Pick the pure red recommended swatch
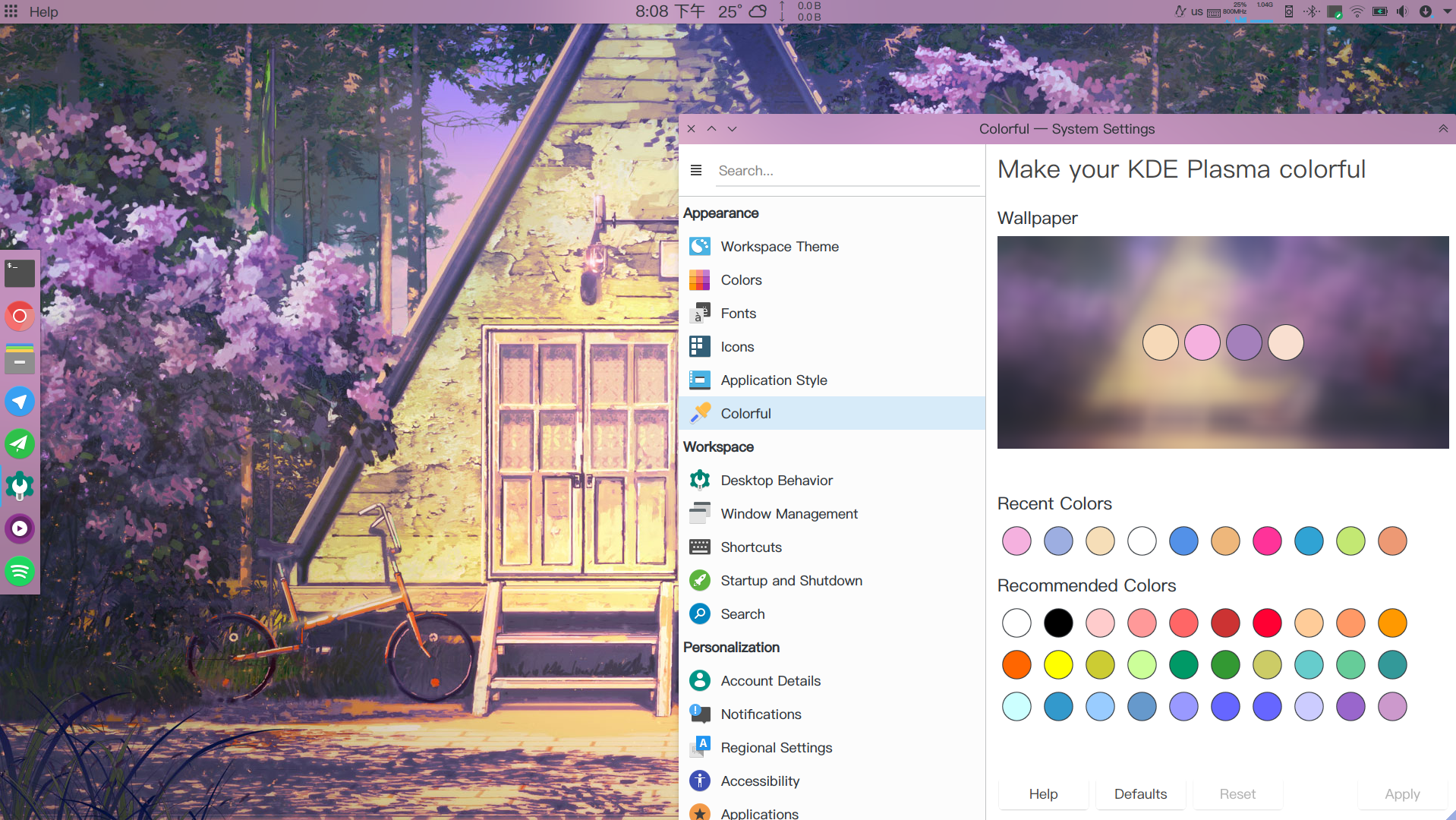This screenshot has height=820, width=1456. tap(1267, 623)
